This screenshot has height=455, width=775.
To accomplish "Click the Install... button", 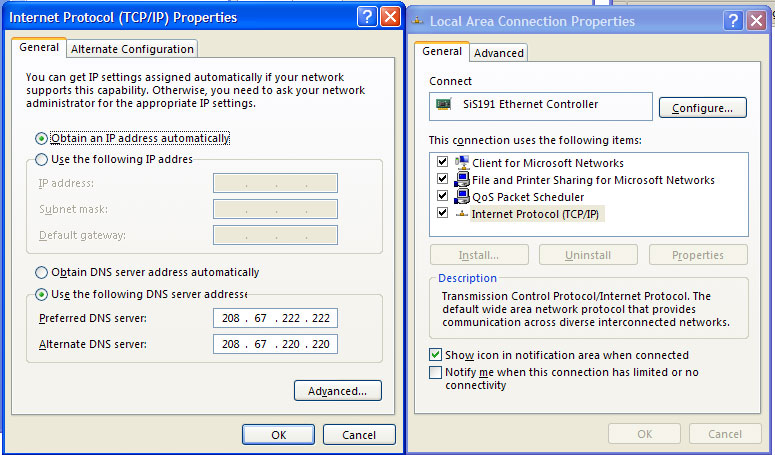I will (479, 255).
